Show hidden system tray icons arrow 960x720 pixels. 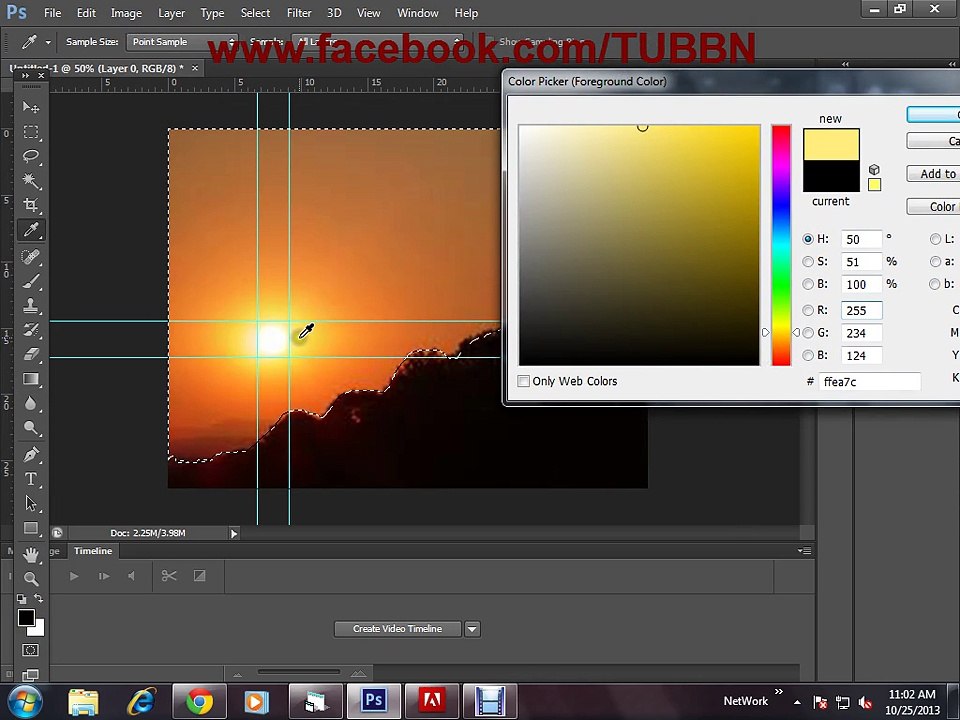coord(797,702)
